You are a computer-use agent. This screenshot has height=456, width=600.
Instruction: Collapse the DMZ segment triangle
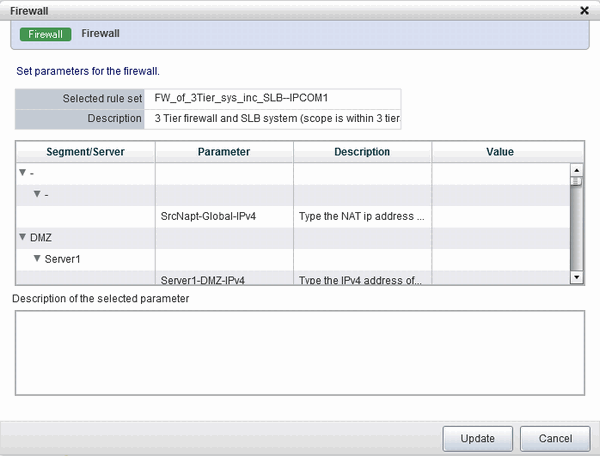point(23,237)
